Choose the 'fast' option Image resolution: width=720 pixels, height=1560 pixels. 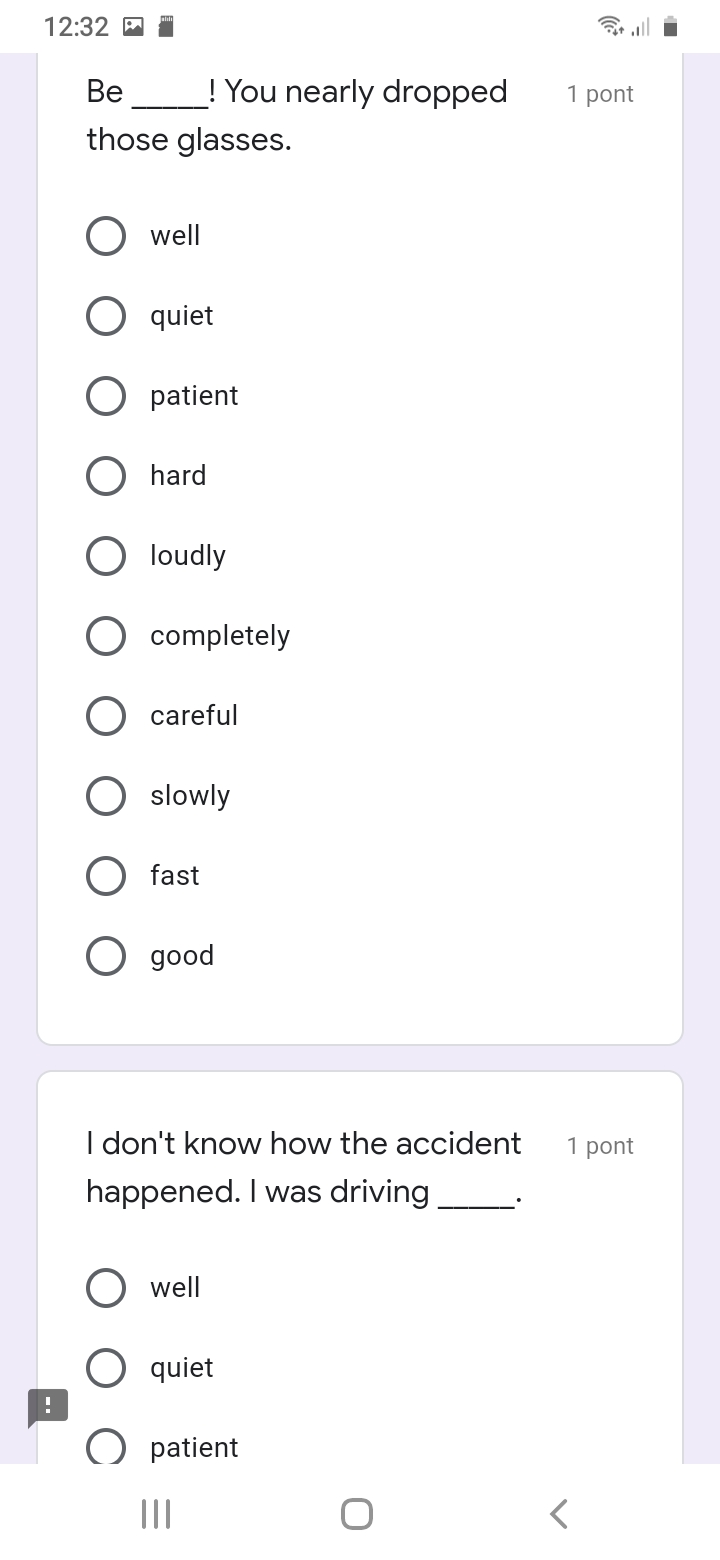[x=106, y=876]
